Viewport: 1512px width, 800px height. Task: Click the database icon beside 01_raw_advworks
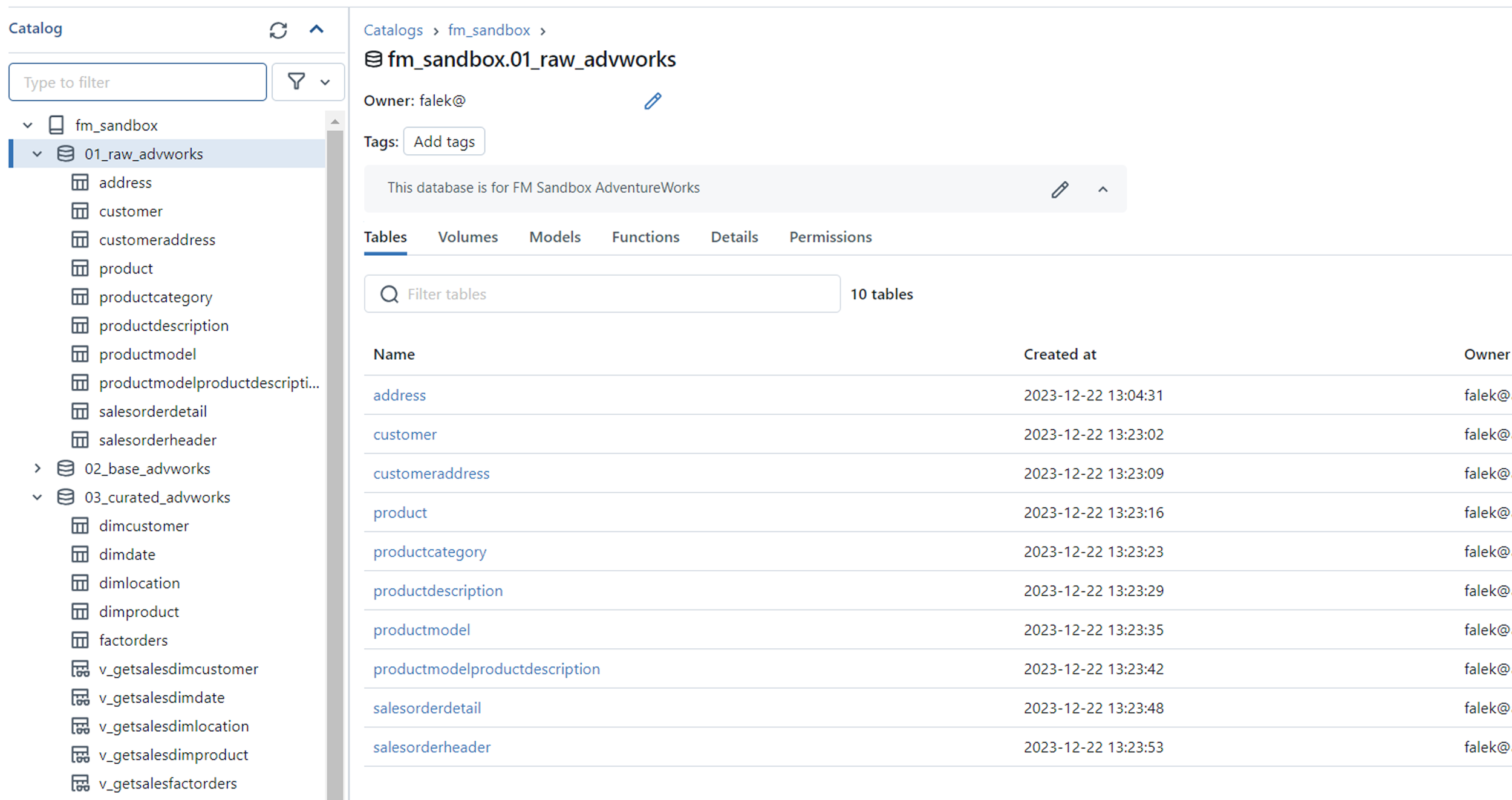point(65,154)
